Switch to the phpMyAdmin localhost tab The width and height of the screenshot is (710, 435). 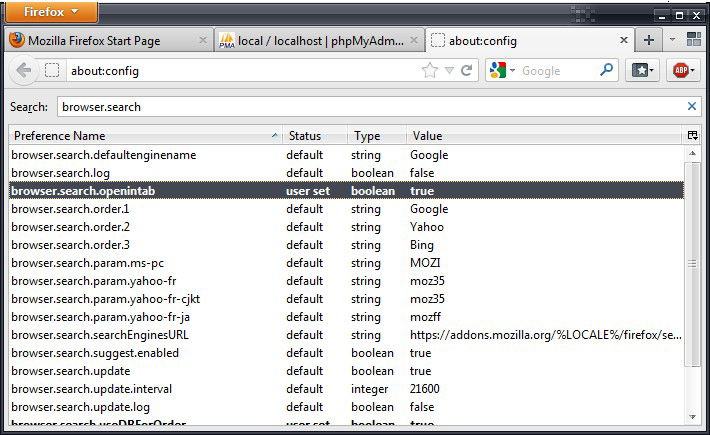pos(319,41)
